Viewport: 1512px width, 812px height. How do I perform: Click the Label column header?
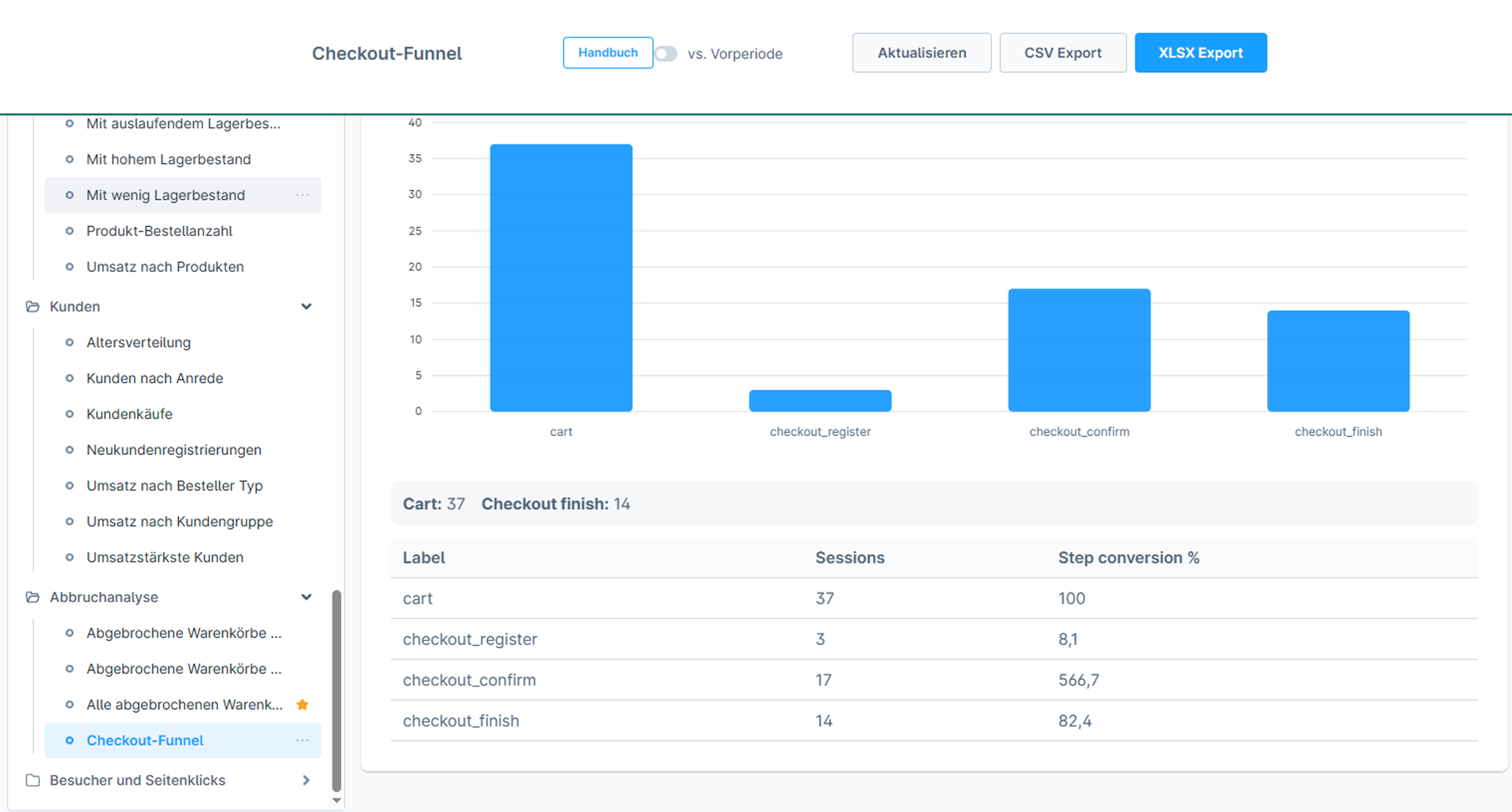pyautogui.click(x=424, y=558)
